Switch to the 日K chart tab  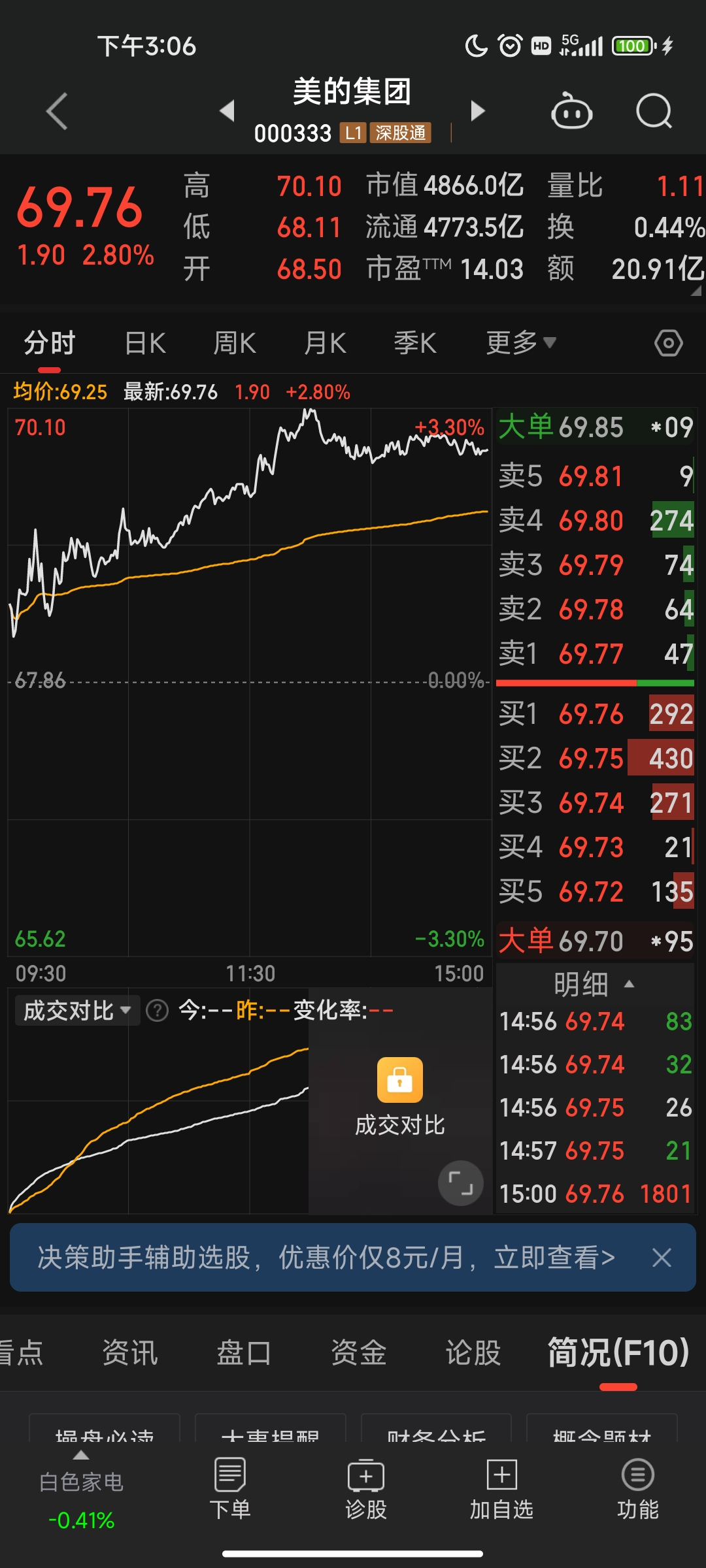(x=145, y=343)
